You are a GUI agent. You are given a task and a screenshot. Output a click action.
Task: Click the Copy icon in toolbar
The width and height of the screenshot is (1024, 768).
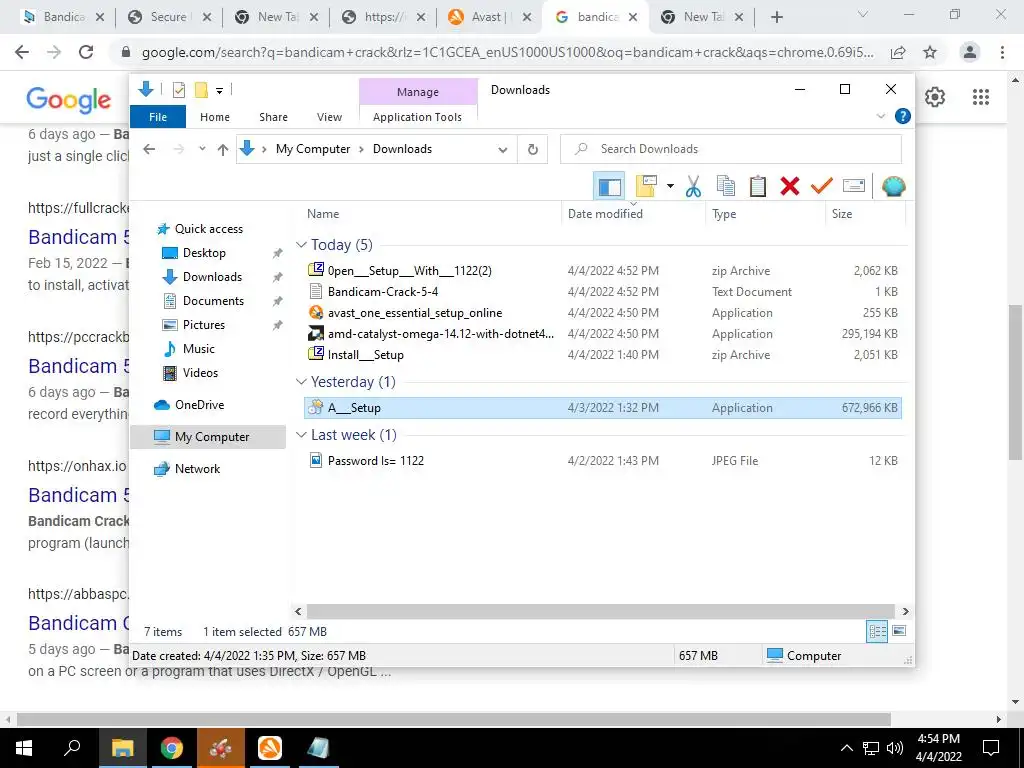click(x=726, y=187)
